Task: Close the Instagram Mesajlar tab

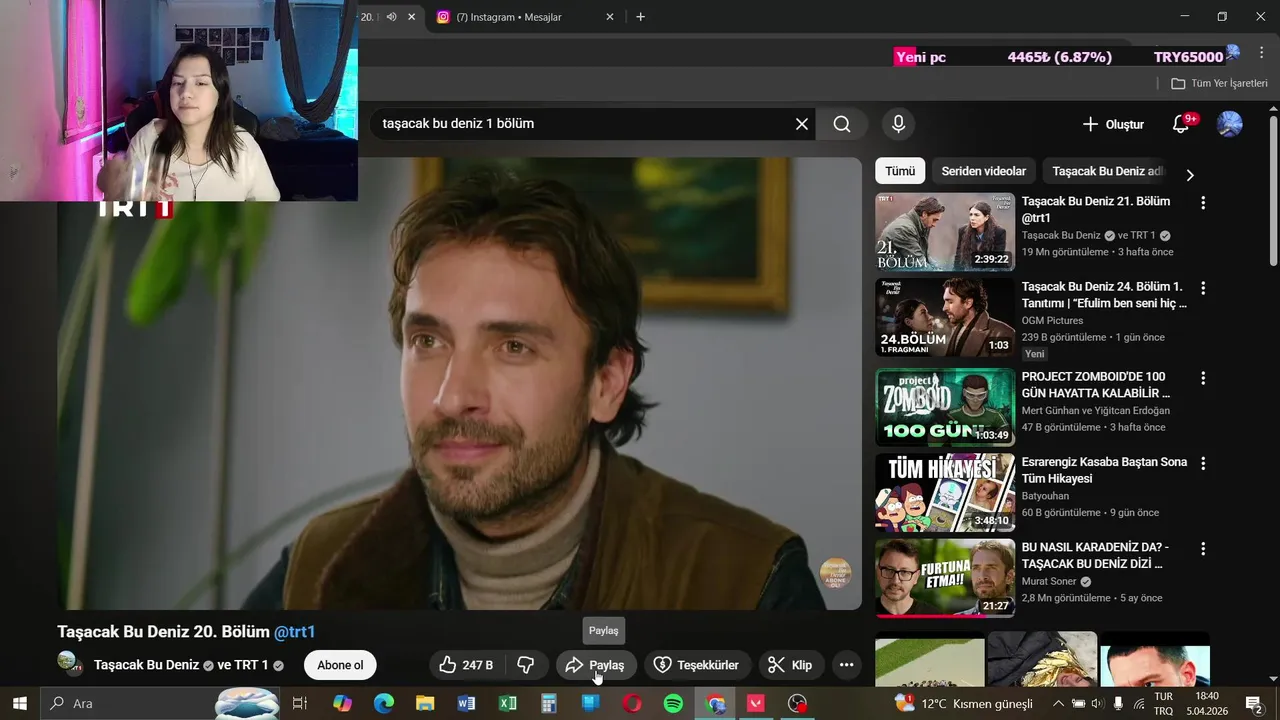Action: coord(610,17)
